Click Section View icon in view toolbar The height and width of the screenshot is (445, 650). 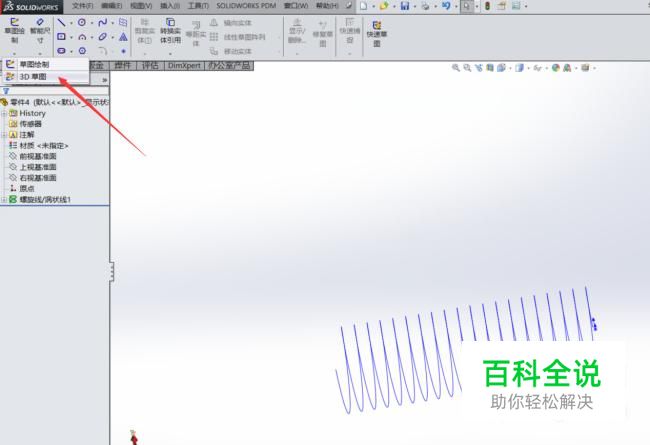[490, 68]
